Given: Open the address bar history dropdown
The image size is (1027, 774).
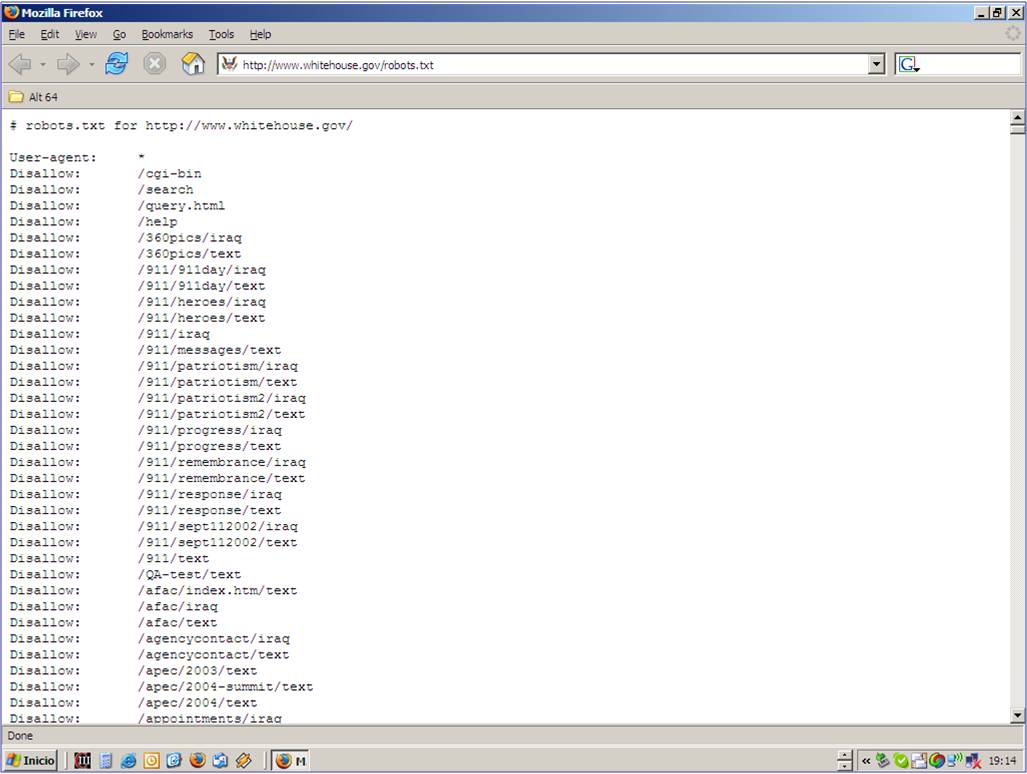Looking at the screenshot, I should [x=876, y=63].
